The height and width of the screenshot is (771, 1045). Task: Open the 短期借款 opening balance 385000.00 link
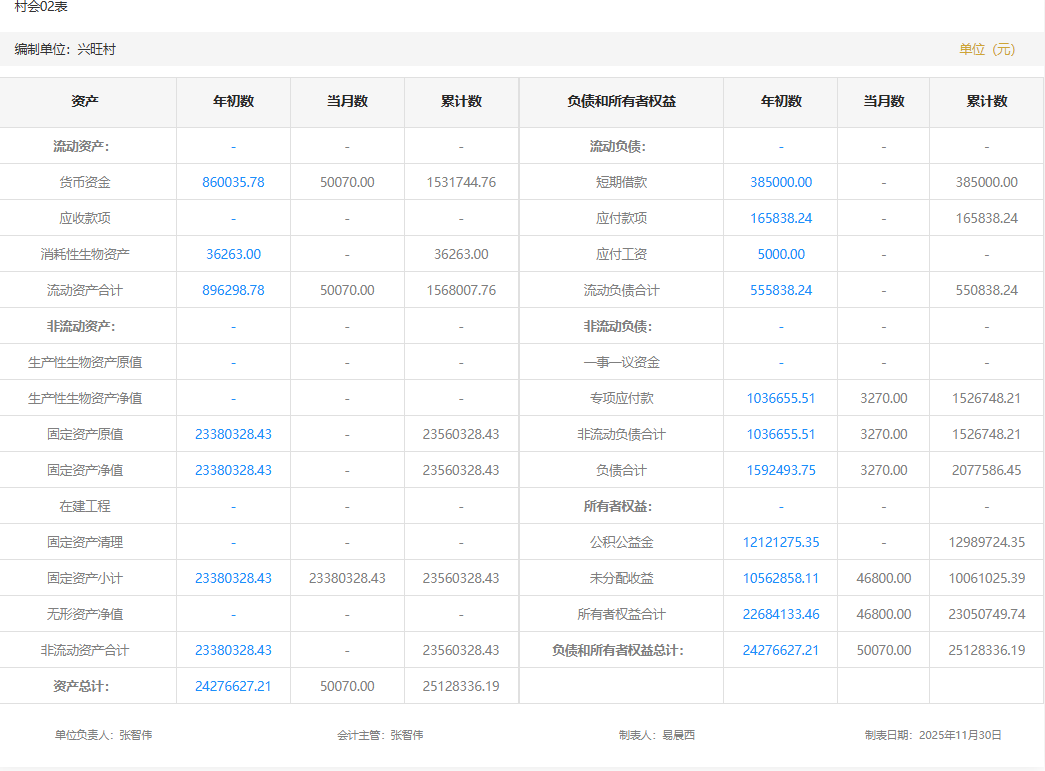pos(780,182)
